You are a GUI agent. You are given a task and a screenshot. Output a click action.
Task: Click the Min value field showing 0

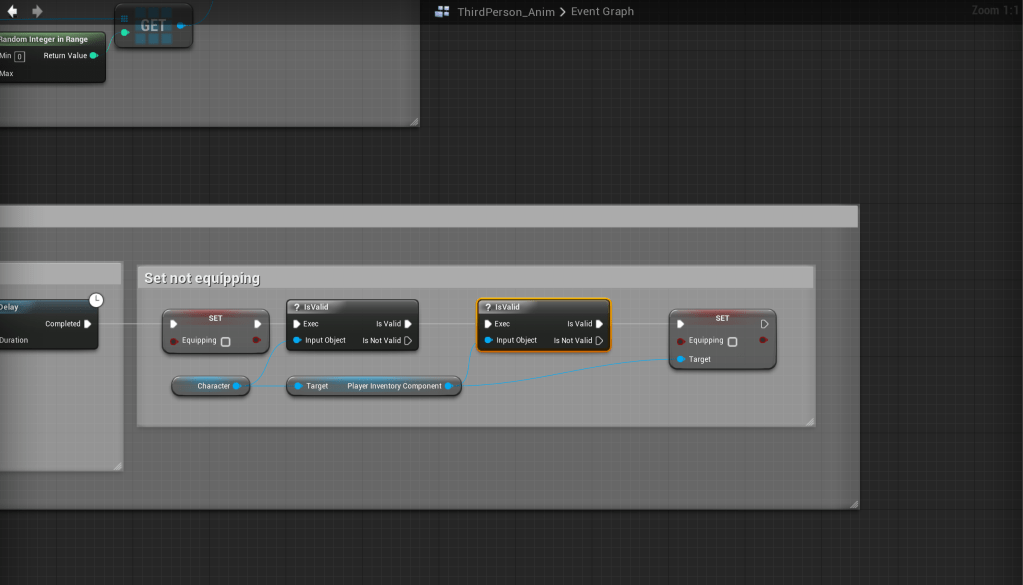point(20,57)
